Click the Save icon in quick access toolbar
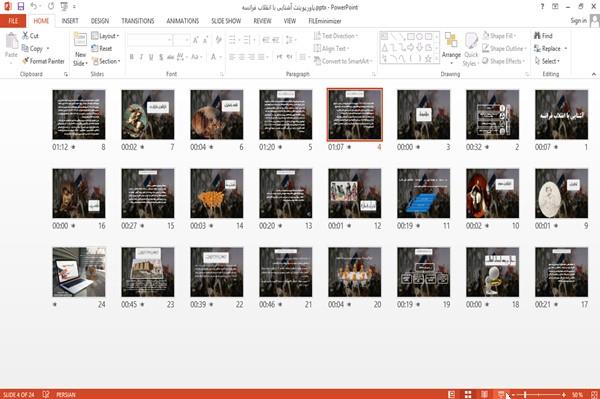This screenshot has width=600, height=399. point(21,6)
